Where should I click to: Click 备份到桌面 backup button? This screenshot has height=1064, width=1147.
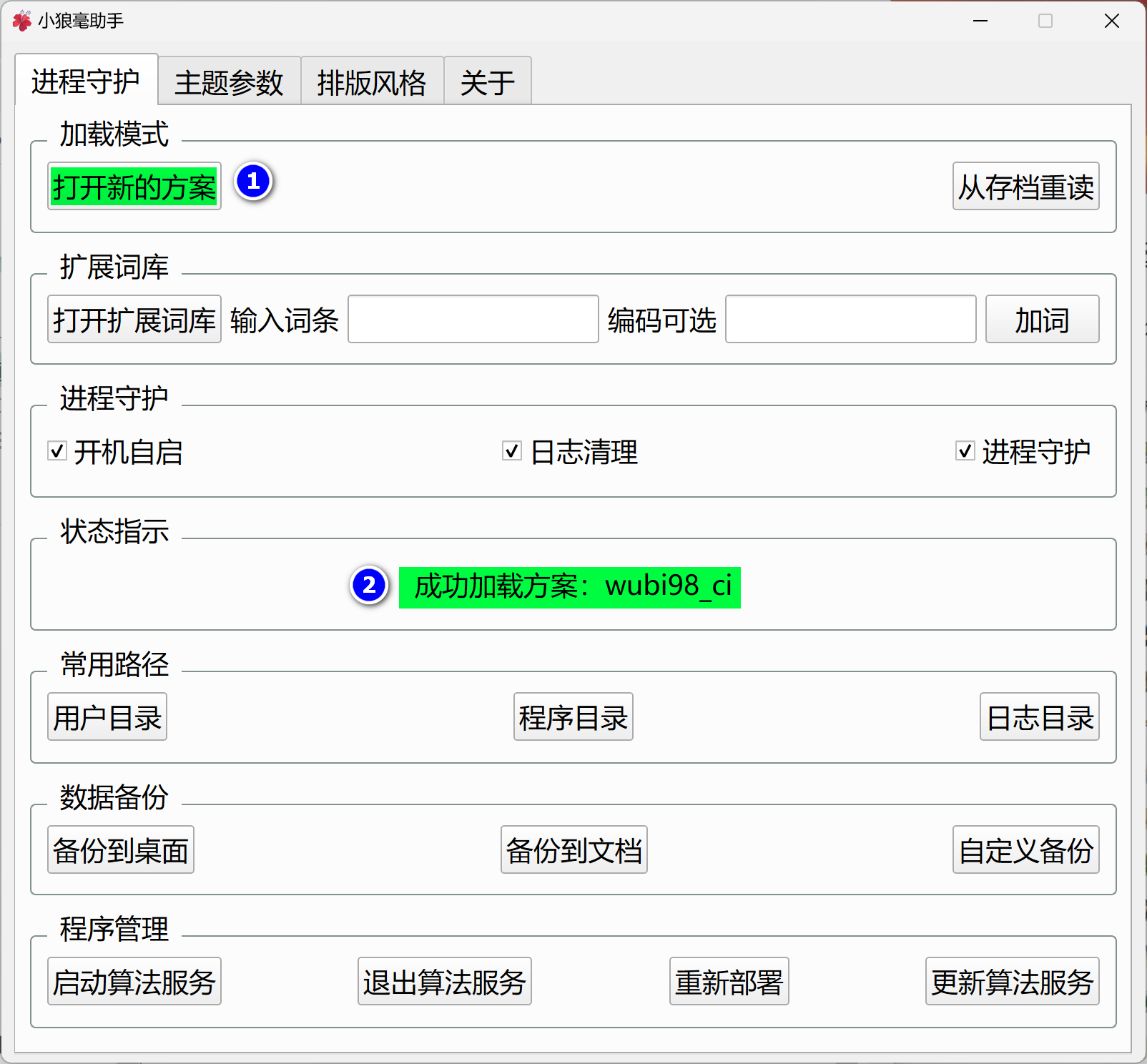point(120,850)
